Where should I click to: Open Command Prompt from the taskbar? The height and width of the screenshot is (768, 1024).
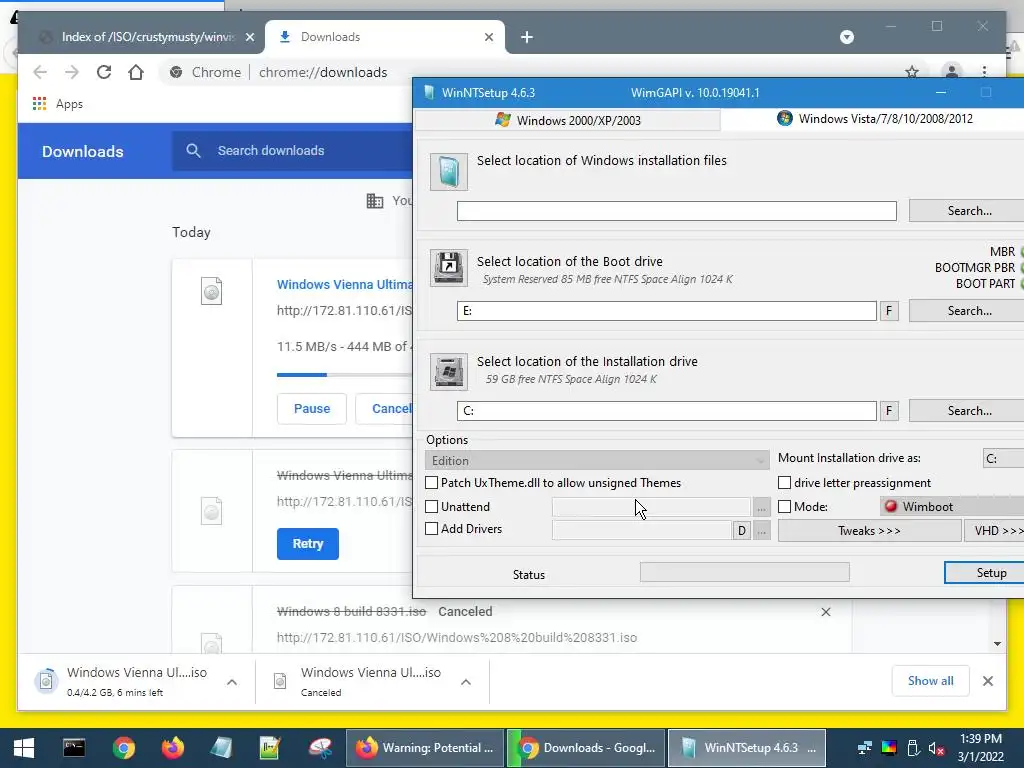pos(74,748)
